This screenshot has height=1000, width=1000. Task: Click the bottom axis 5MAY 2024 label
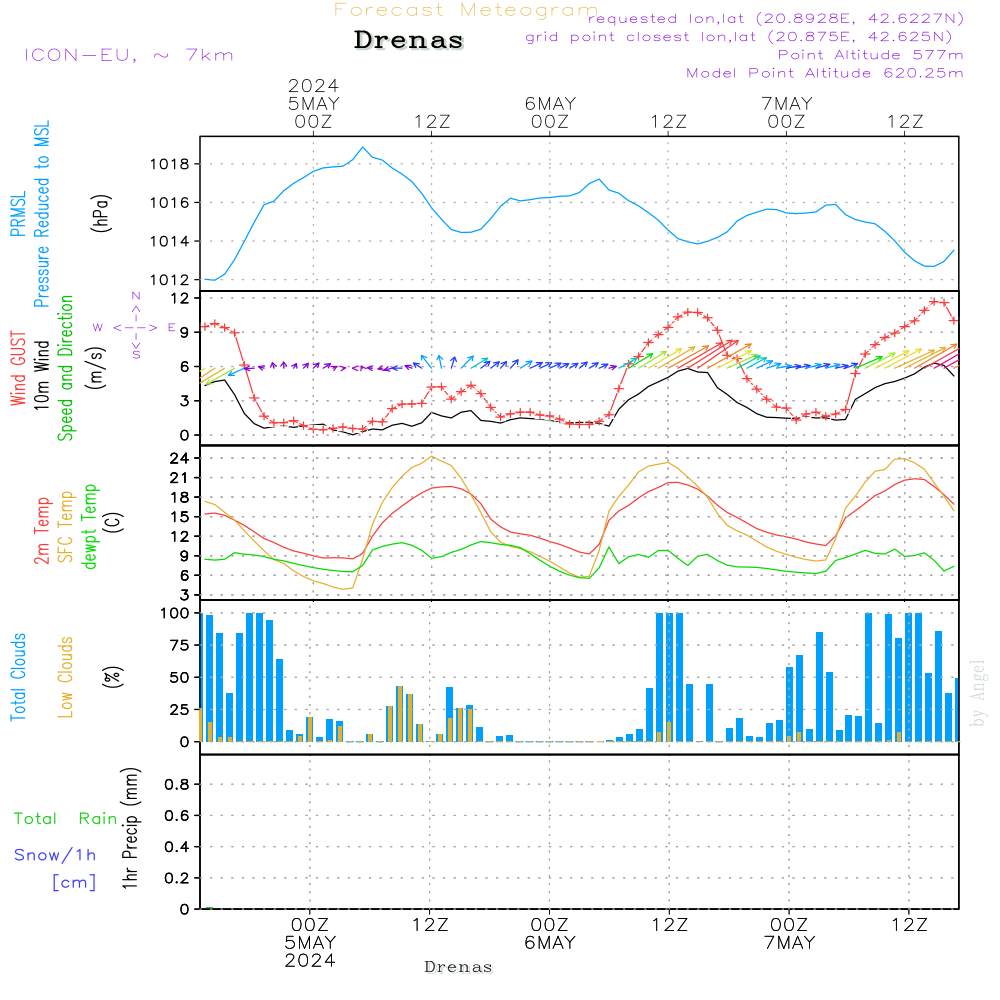(310, 952)
